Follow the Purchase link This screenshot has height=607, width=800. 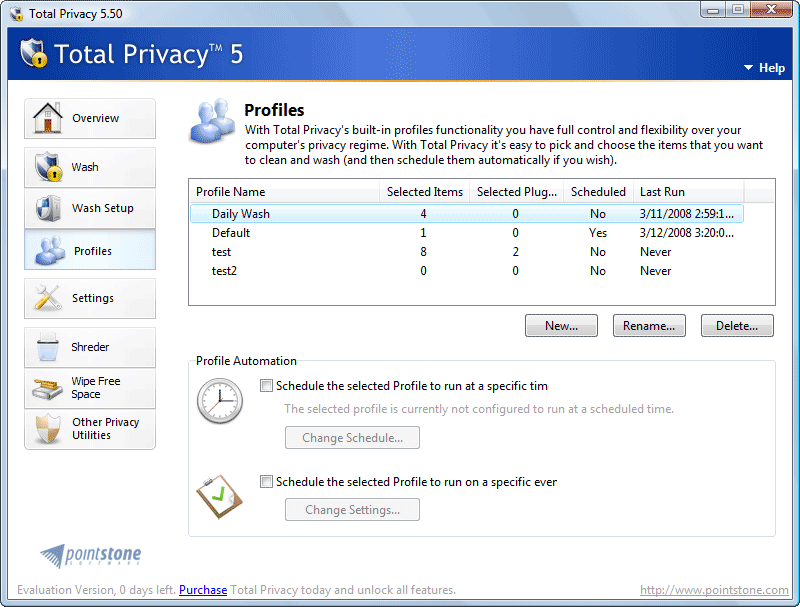[x=203, y=590]
